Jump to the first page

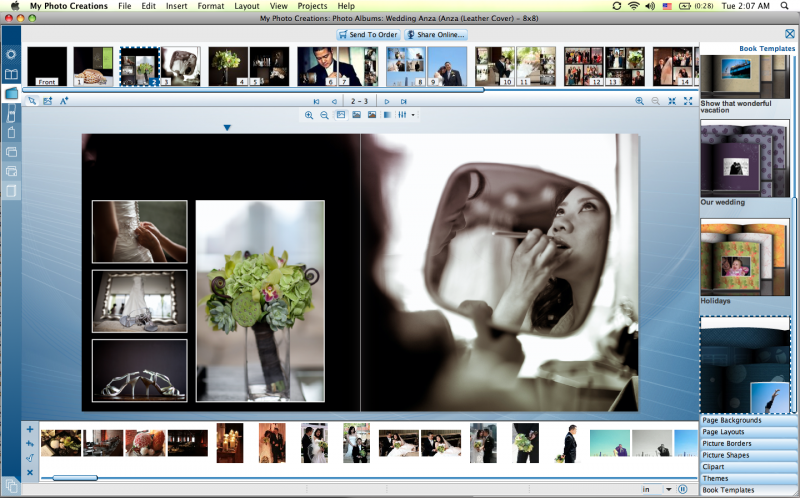[x=316, y=102]
